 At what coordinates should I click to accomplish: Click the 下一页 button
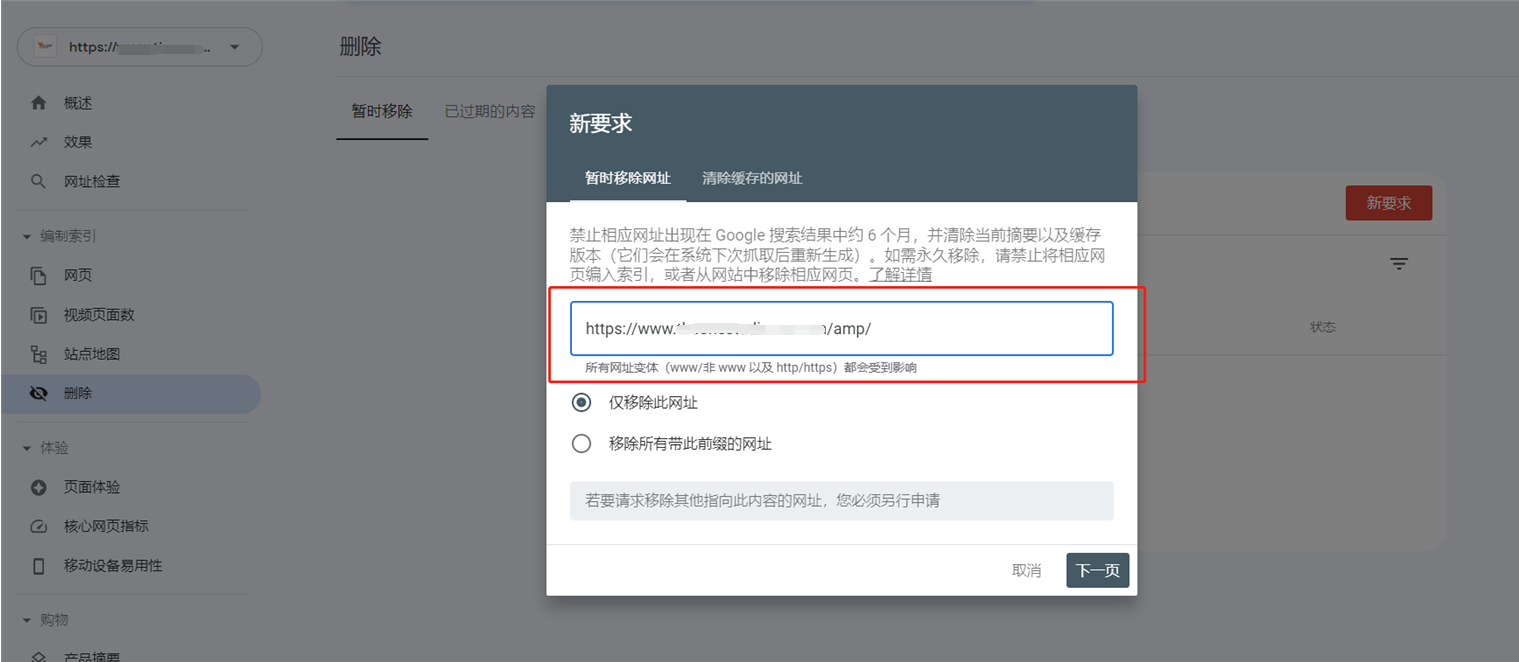[x=1097, y=570]
